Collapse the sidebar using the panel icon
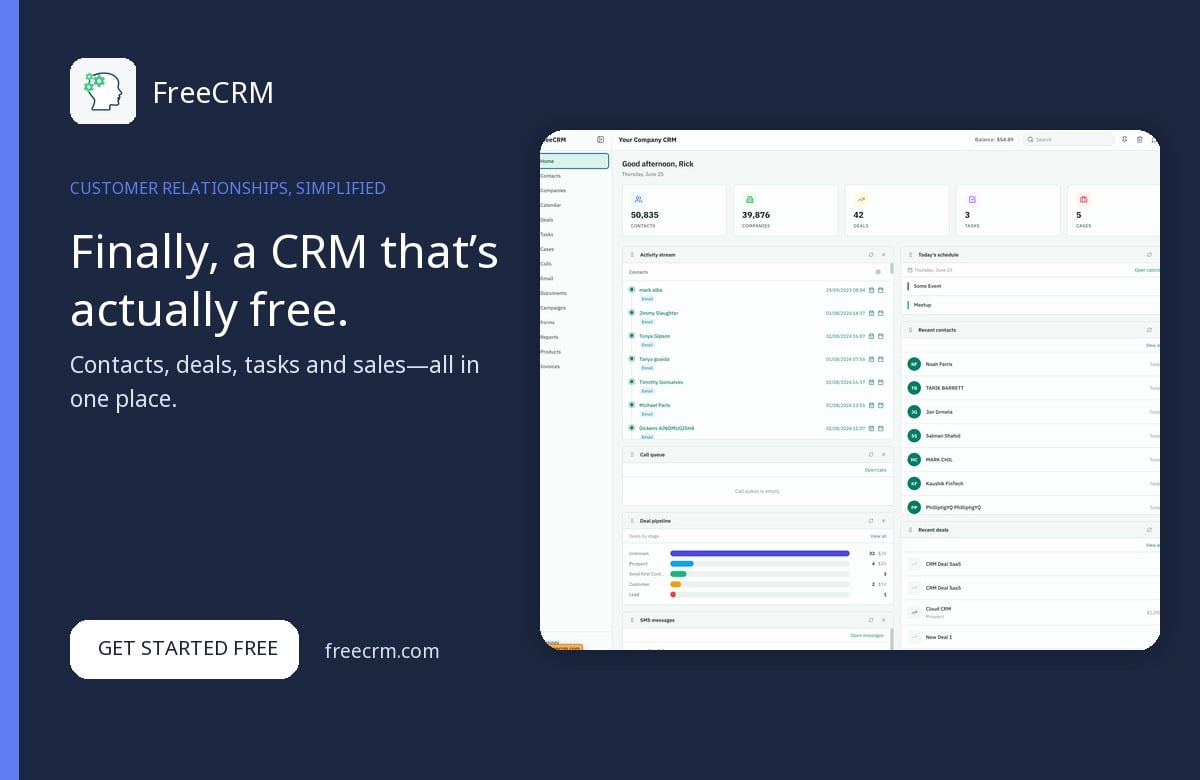This screenshot has height=780, width=1200. click(x=601, y=140)
